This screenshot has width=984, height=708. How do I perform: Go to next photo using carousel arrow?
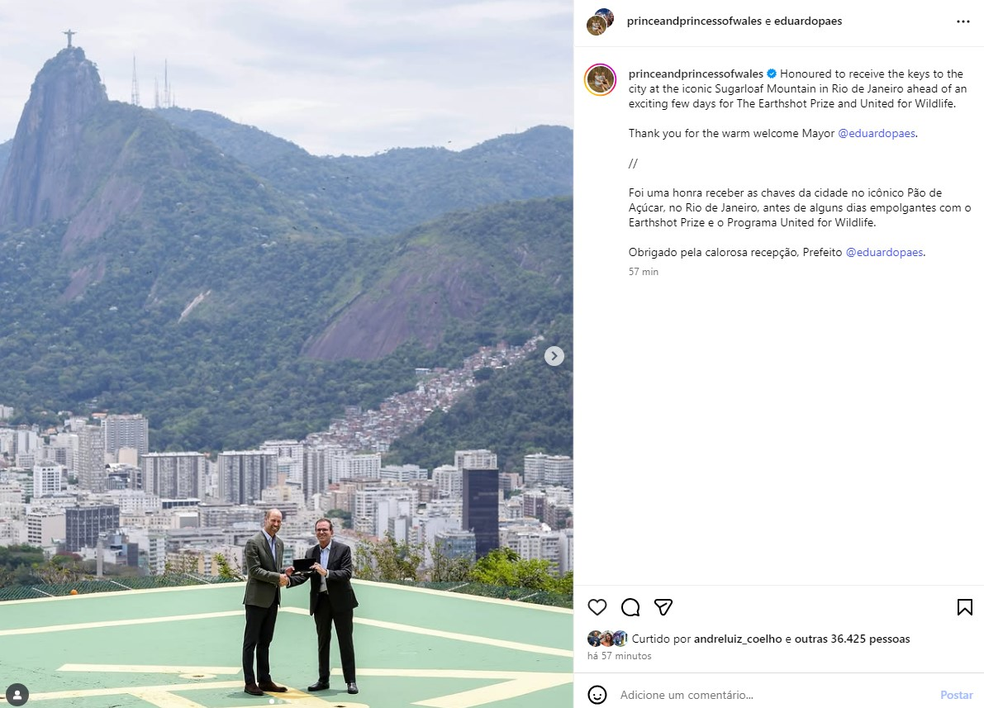tap(554, 356)
